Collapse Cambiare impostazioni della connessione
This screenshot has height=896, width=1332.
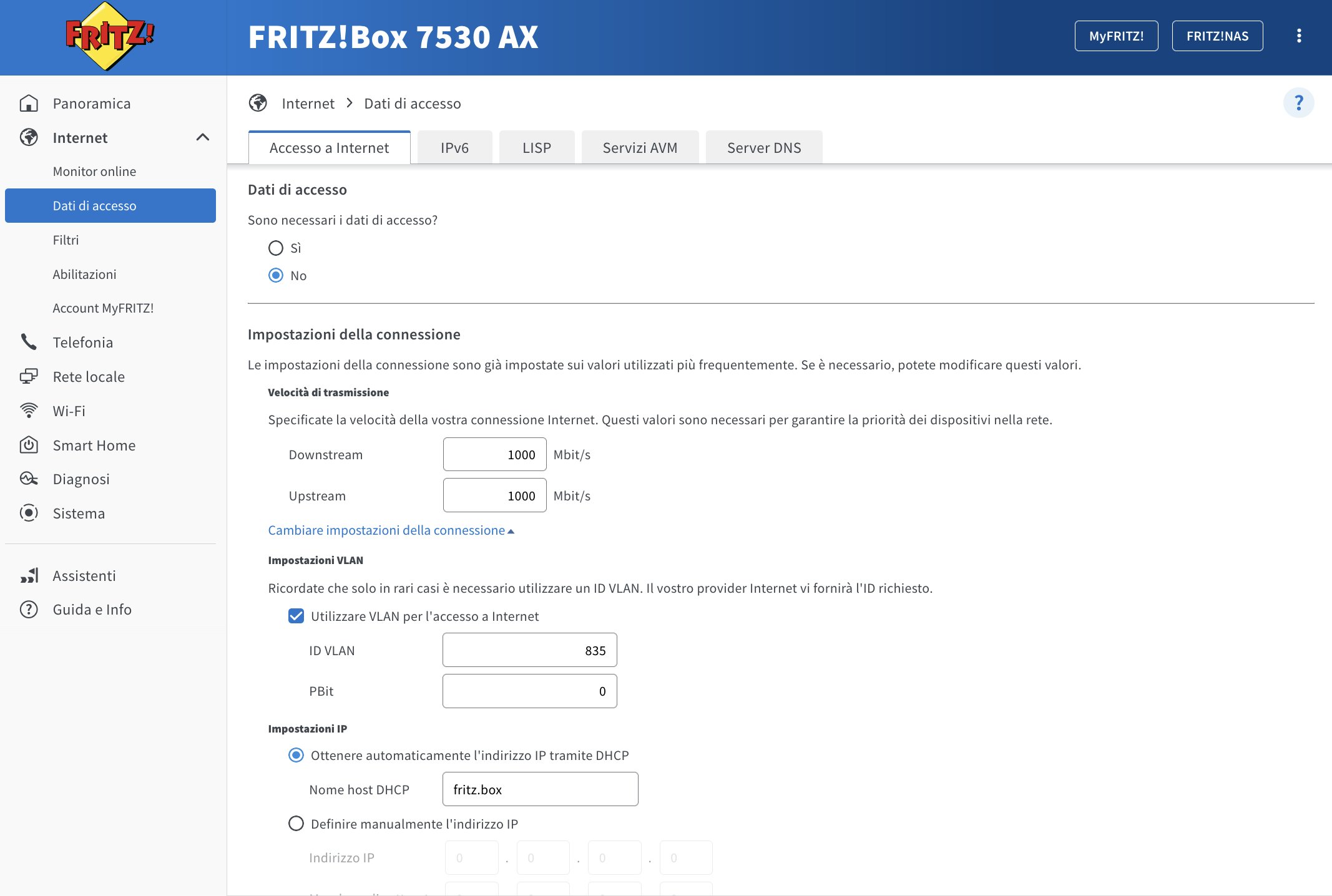click(x=391, y=530)
